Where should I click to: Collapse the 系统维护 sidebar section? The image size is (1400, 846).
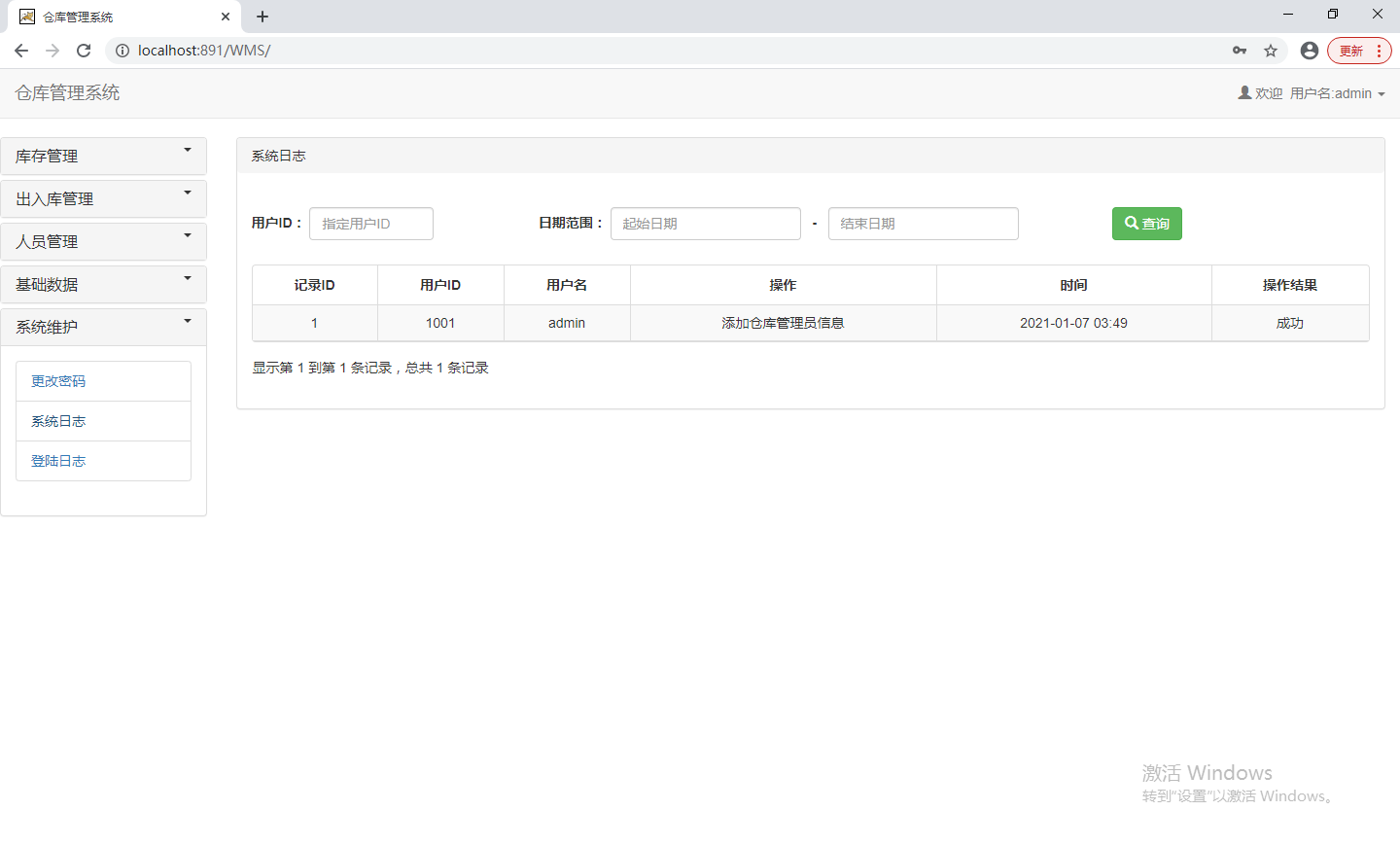coord(103,327)
